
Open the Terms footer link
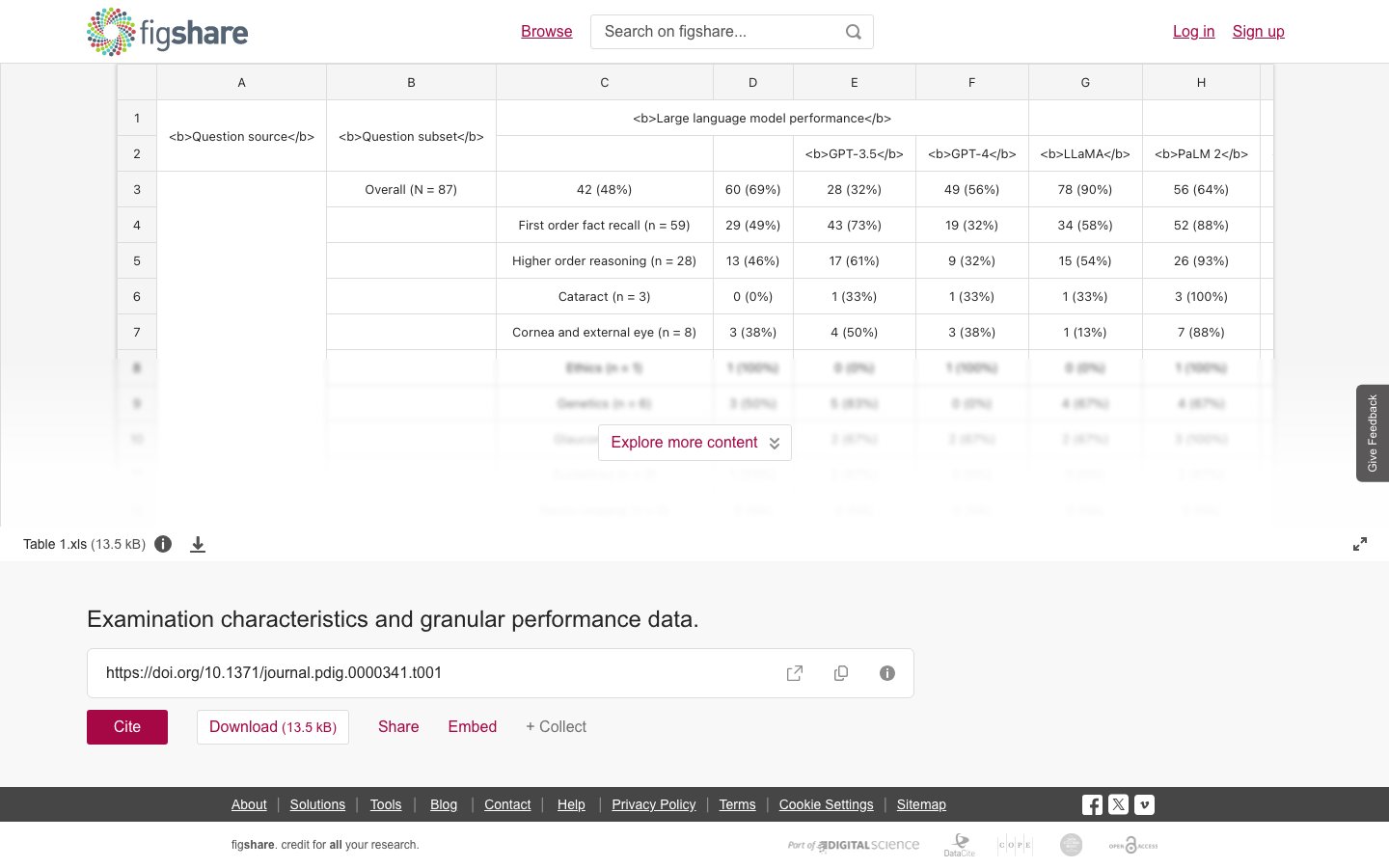738,804
